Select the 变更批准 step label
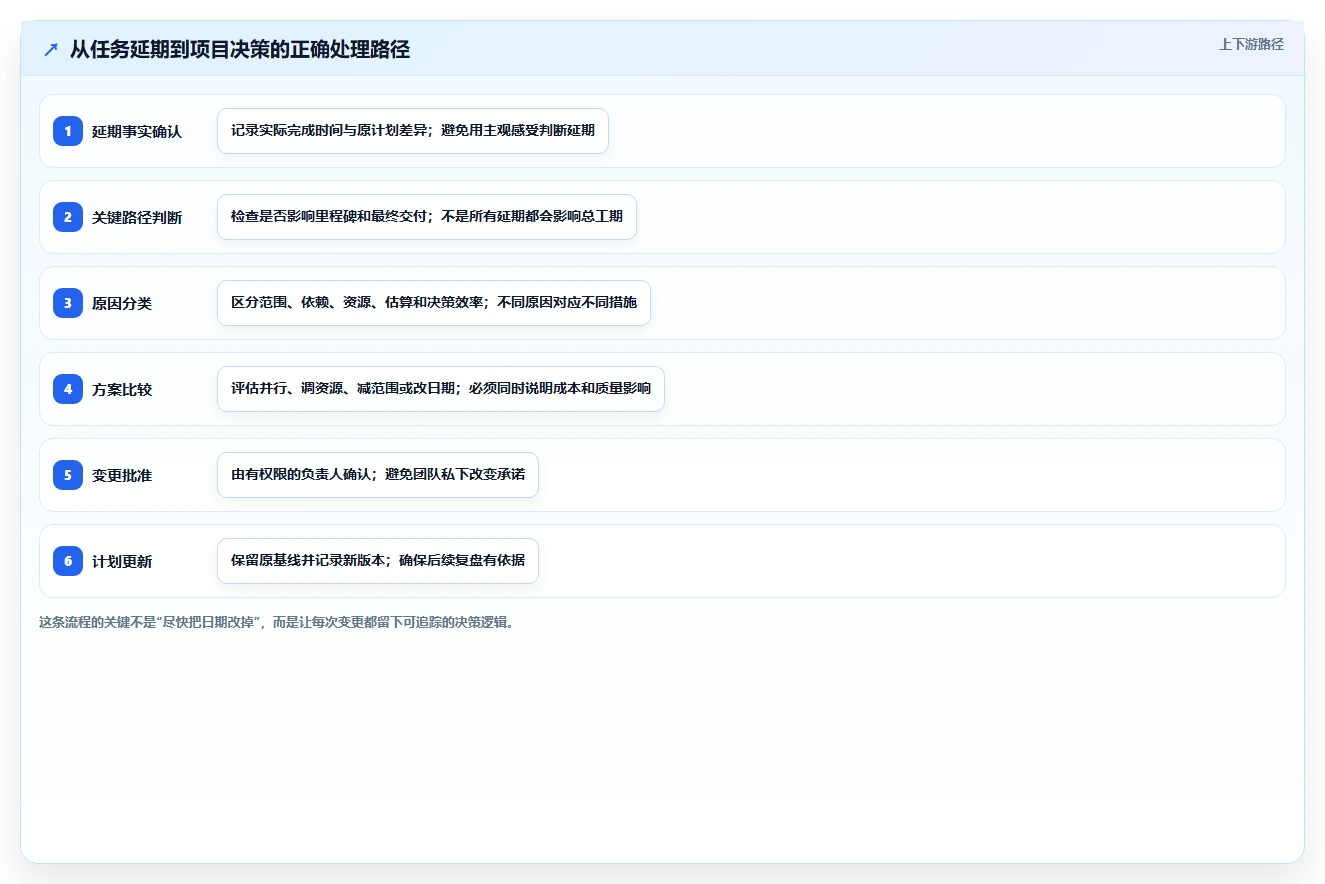The width and height of the screenshot is (1325, 884). (122, 475)
